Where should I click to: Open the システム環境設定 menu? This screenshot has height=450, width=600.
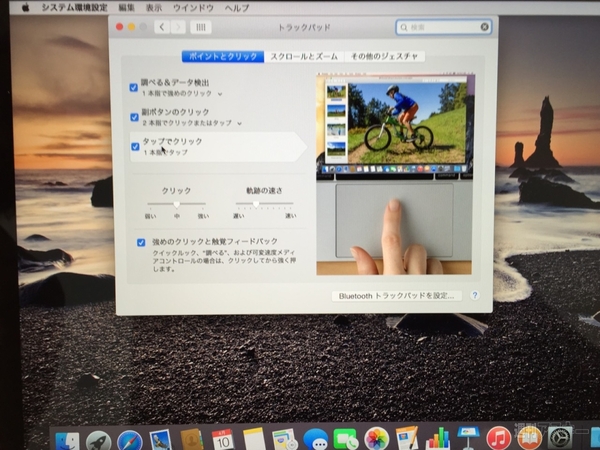coord(75,7)
